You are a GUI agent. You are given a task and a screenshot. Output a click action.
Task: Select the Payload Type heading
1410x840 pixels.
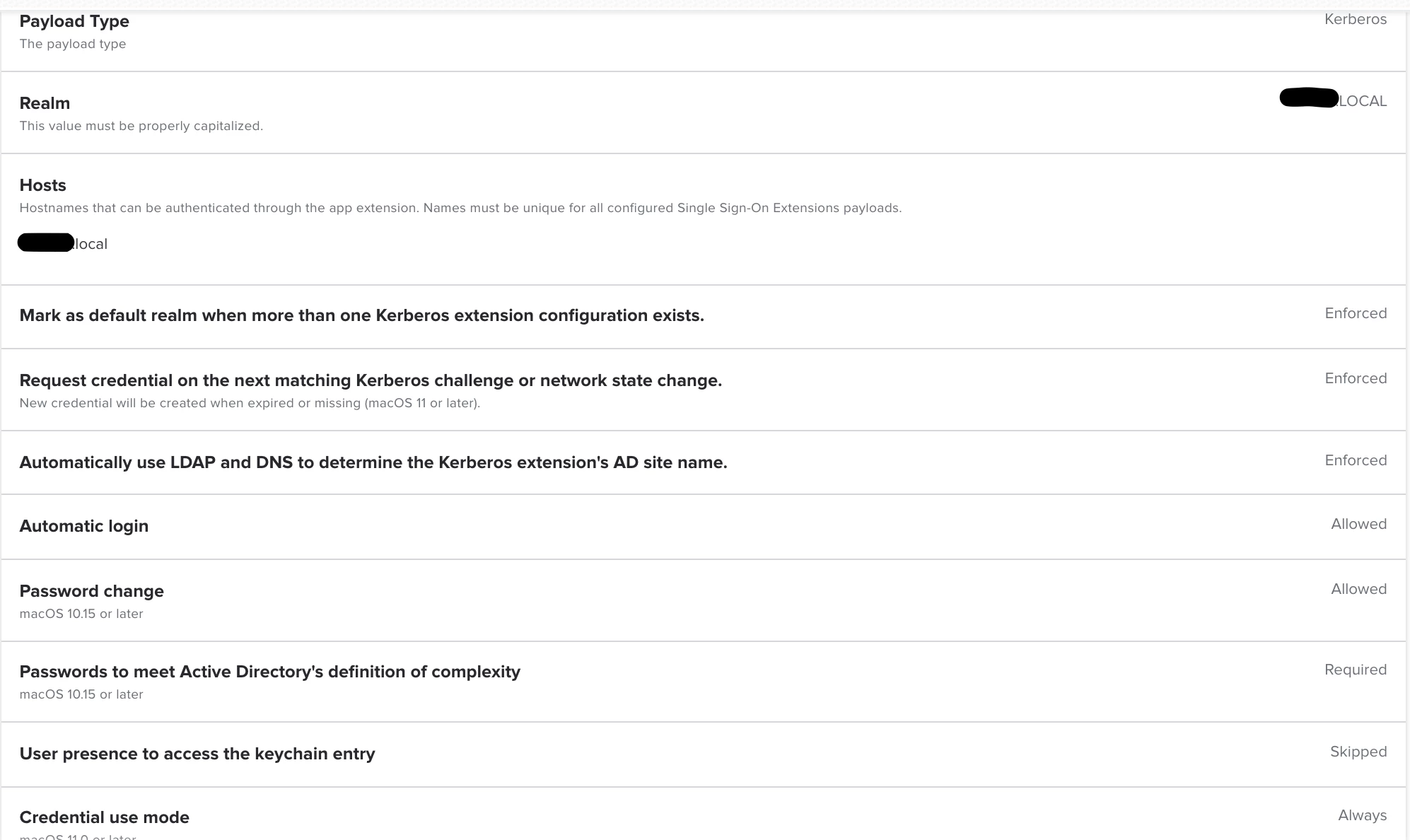pyautogui.click(x=74, y=21)
